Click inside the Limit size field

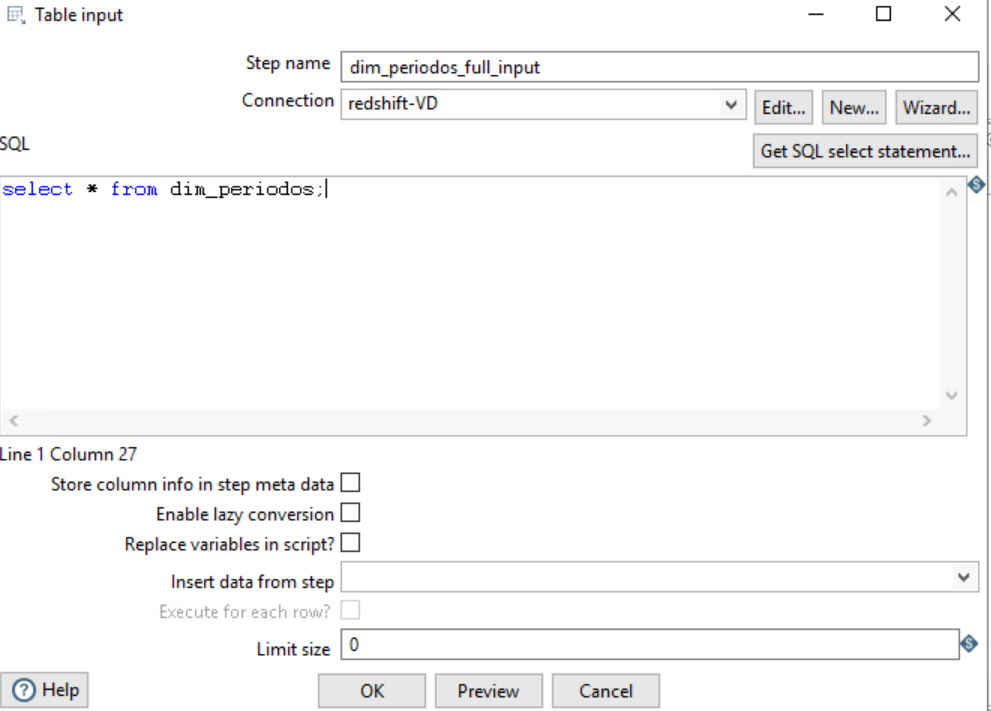click(650, 644)
